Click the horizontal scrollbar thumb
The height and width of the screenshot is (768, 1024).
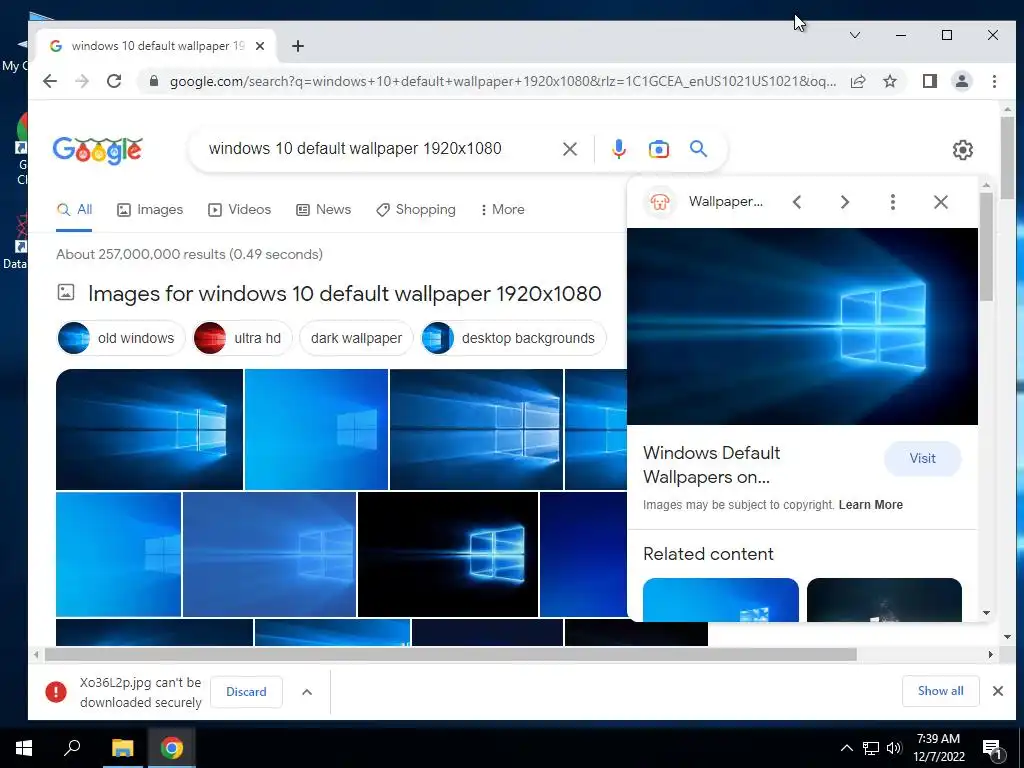click(x=451, y=654)
